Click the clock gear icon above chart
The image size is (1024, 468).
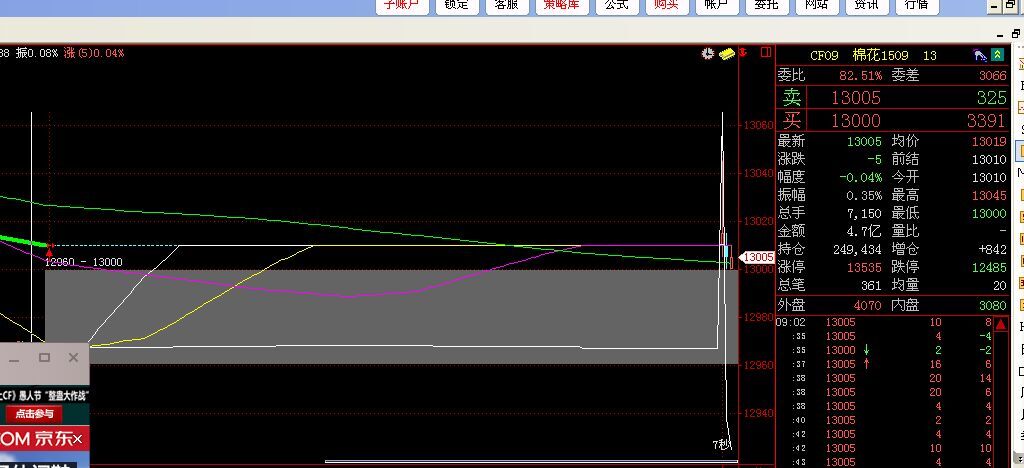point(708,53)
